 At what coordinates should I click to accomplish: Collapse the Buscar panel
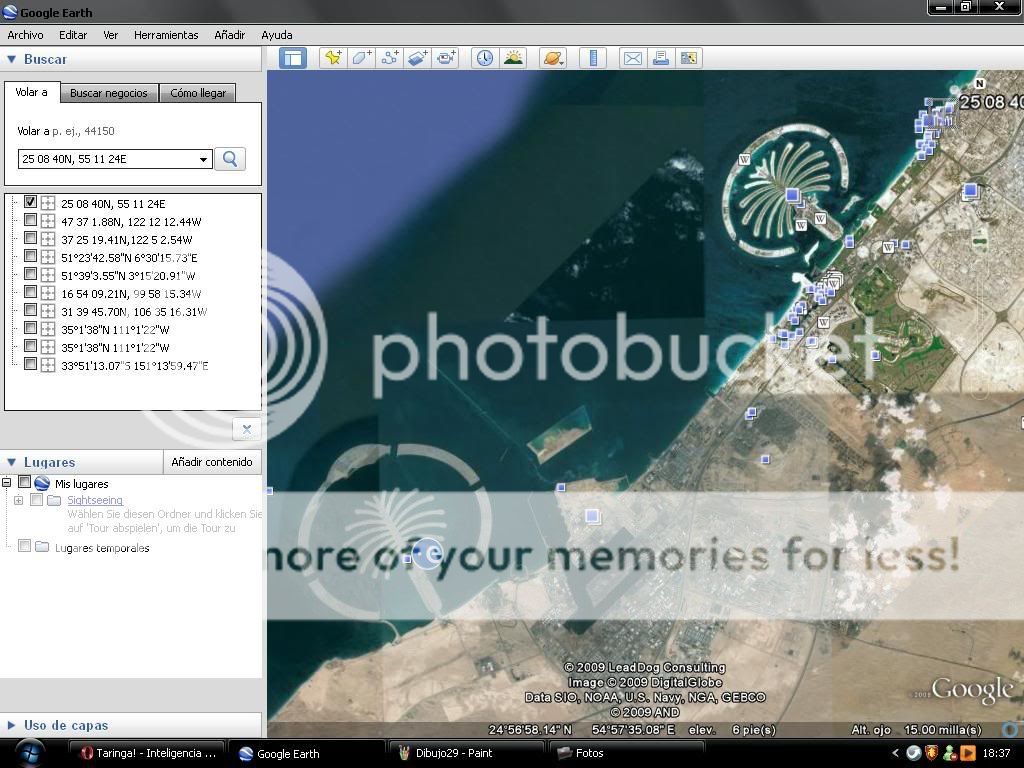click(x=11, y=59)
